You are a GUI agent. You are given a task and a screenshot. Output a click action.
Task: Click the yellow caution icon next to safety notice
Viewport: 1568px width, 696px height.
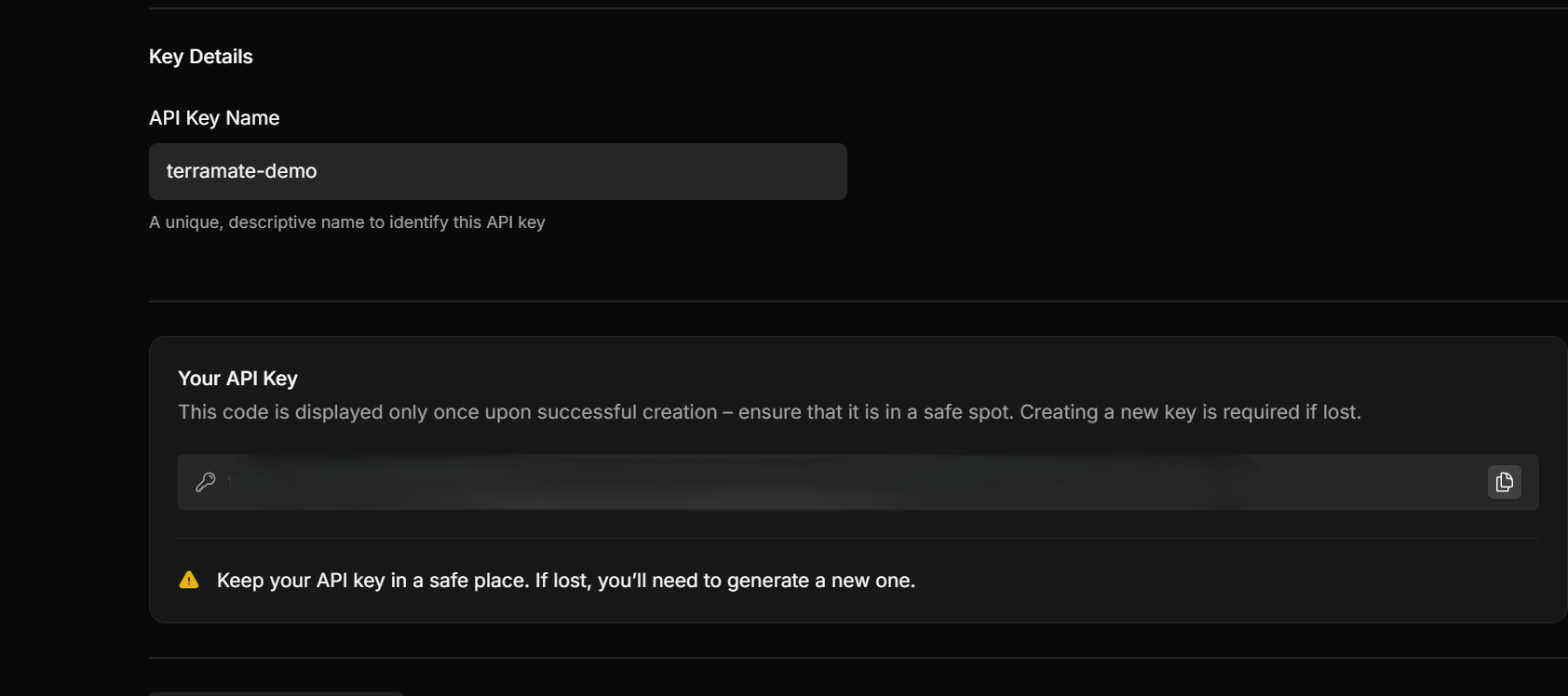click(x=189, y=579)
